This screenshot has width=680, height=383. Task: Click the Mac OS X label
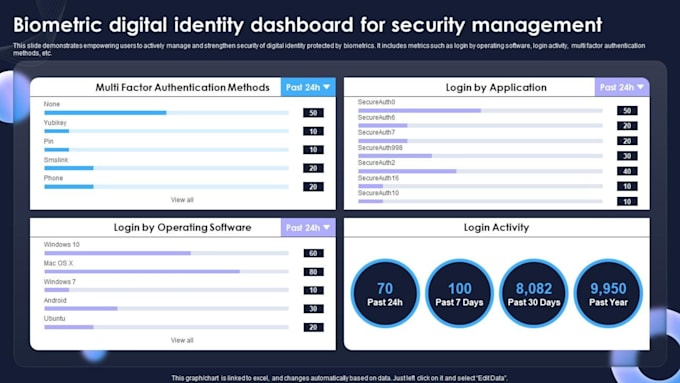tap(59, 263)
